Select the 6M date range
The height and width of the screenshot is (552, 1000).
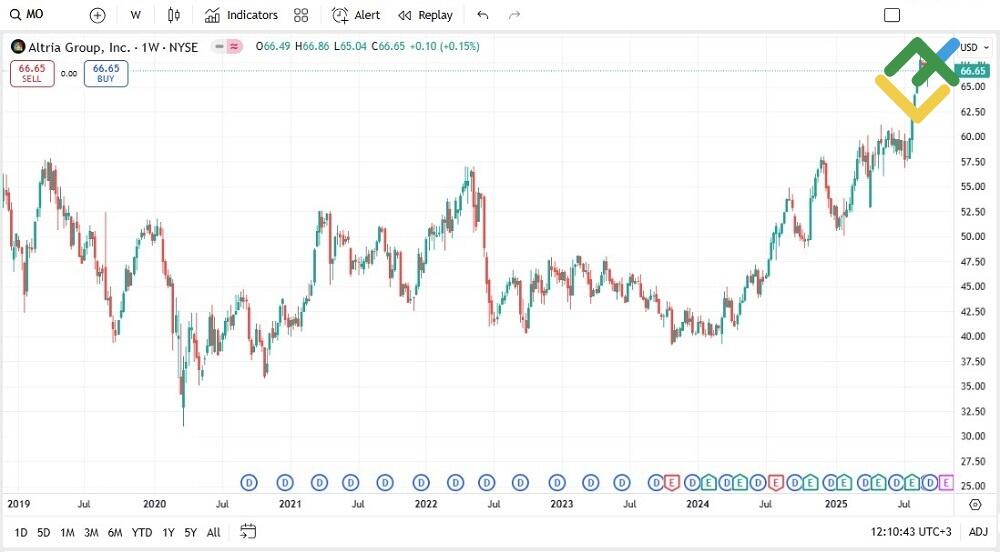(x=115, y=532)
